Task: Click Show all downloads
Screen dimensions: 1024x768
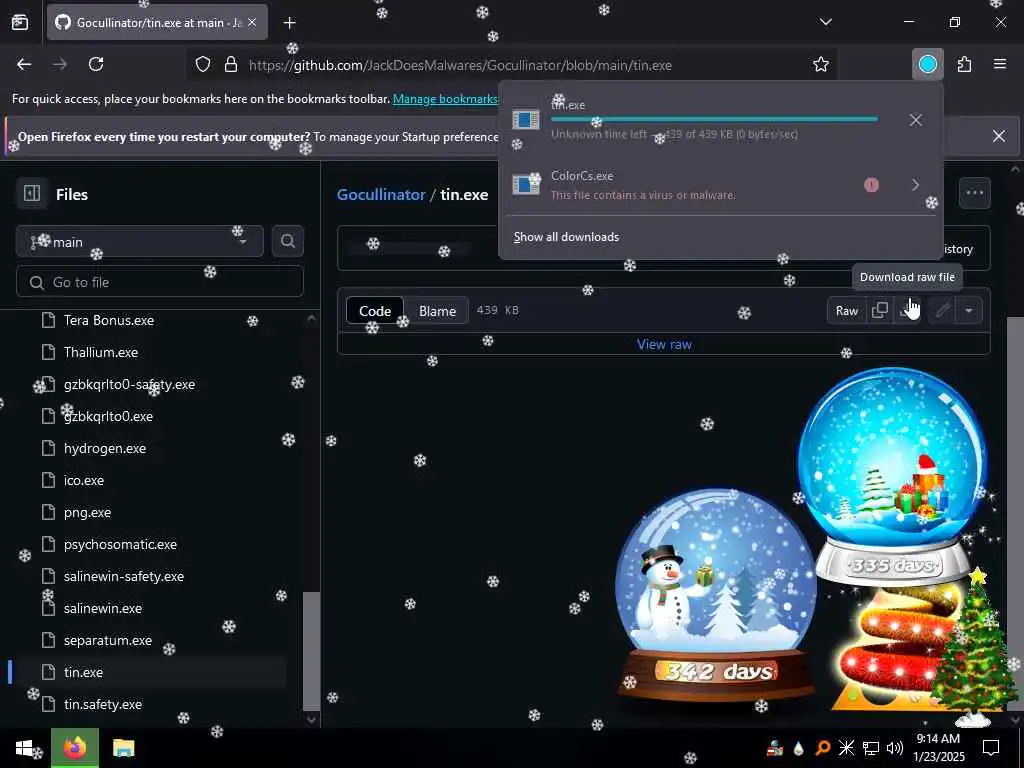Action: click(566, 237)
